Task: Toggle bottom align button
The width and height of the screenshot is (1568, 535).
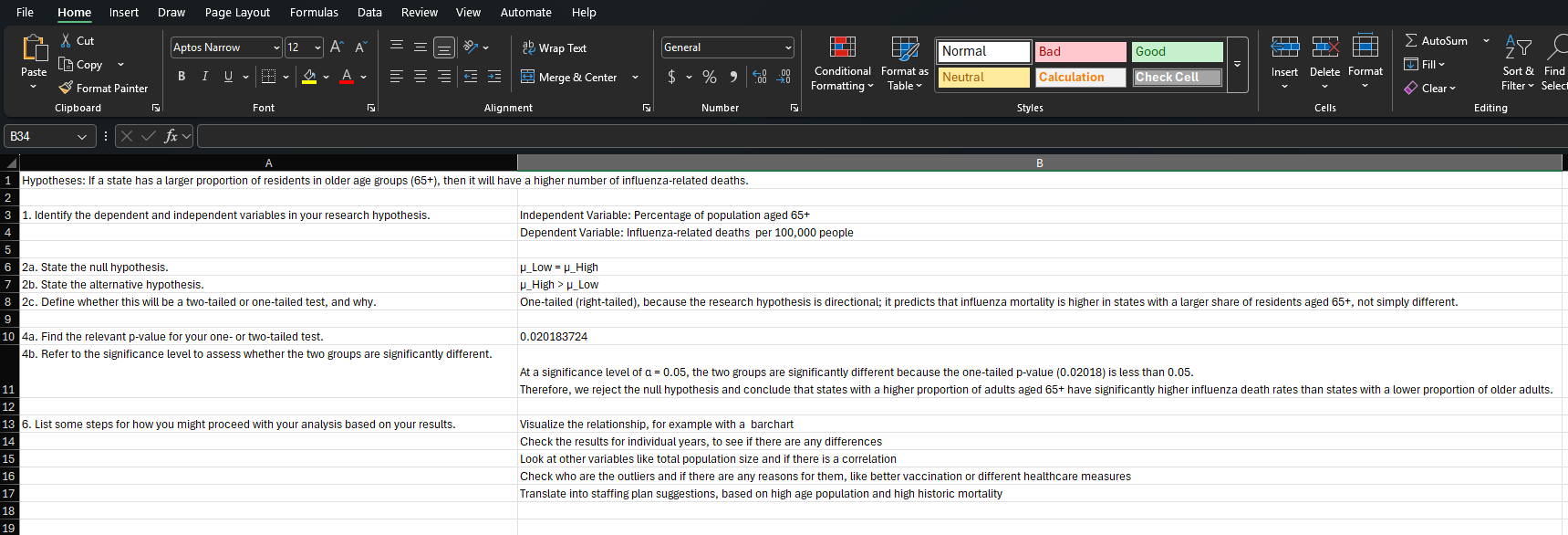Action: [444, 47]
